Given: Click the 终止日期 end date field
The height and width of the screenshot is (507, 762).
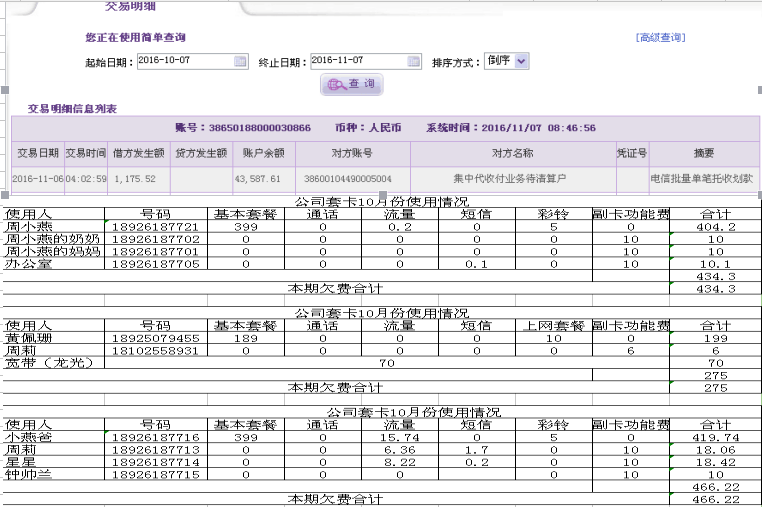Looking at the screenshot, I should tap(359, 62).
